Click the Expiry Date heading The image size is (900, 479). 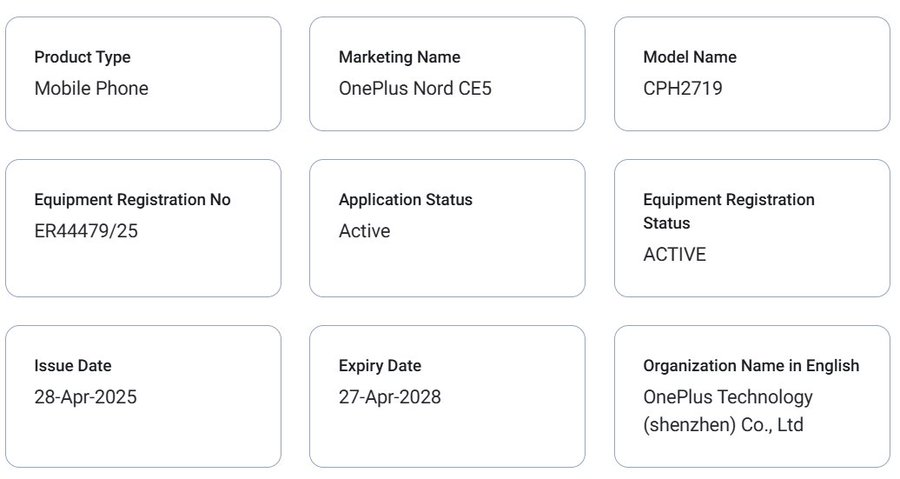(380, 366)
